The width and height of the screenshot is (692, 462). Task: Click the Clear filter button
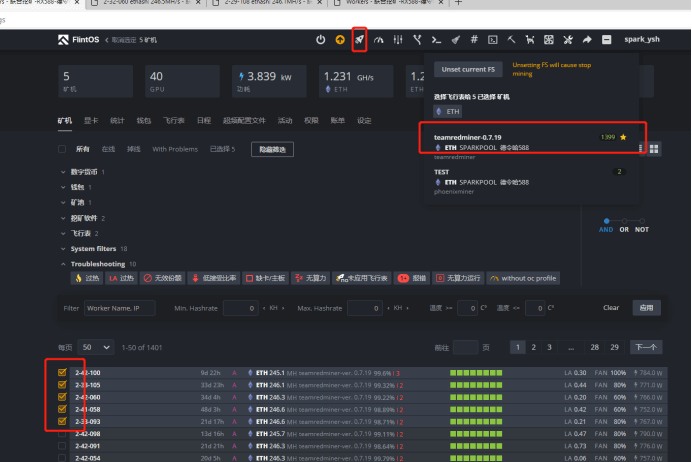(610, 308)
